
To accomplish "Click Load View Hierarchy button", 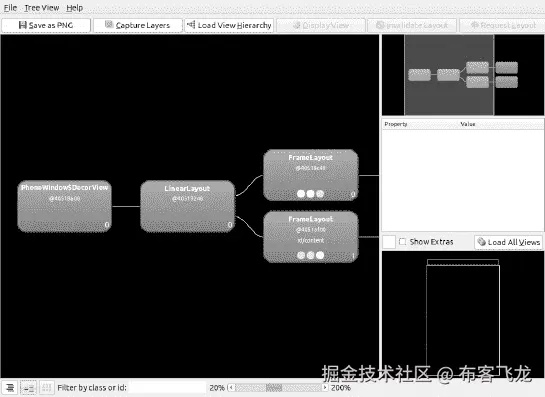I will pyautogui.click(x=229, y=25).
